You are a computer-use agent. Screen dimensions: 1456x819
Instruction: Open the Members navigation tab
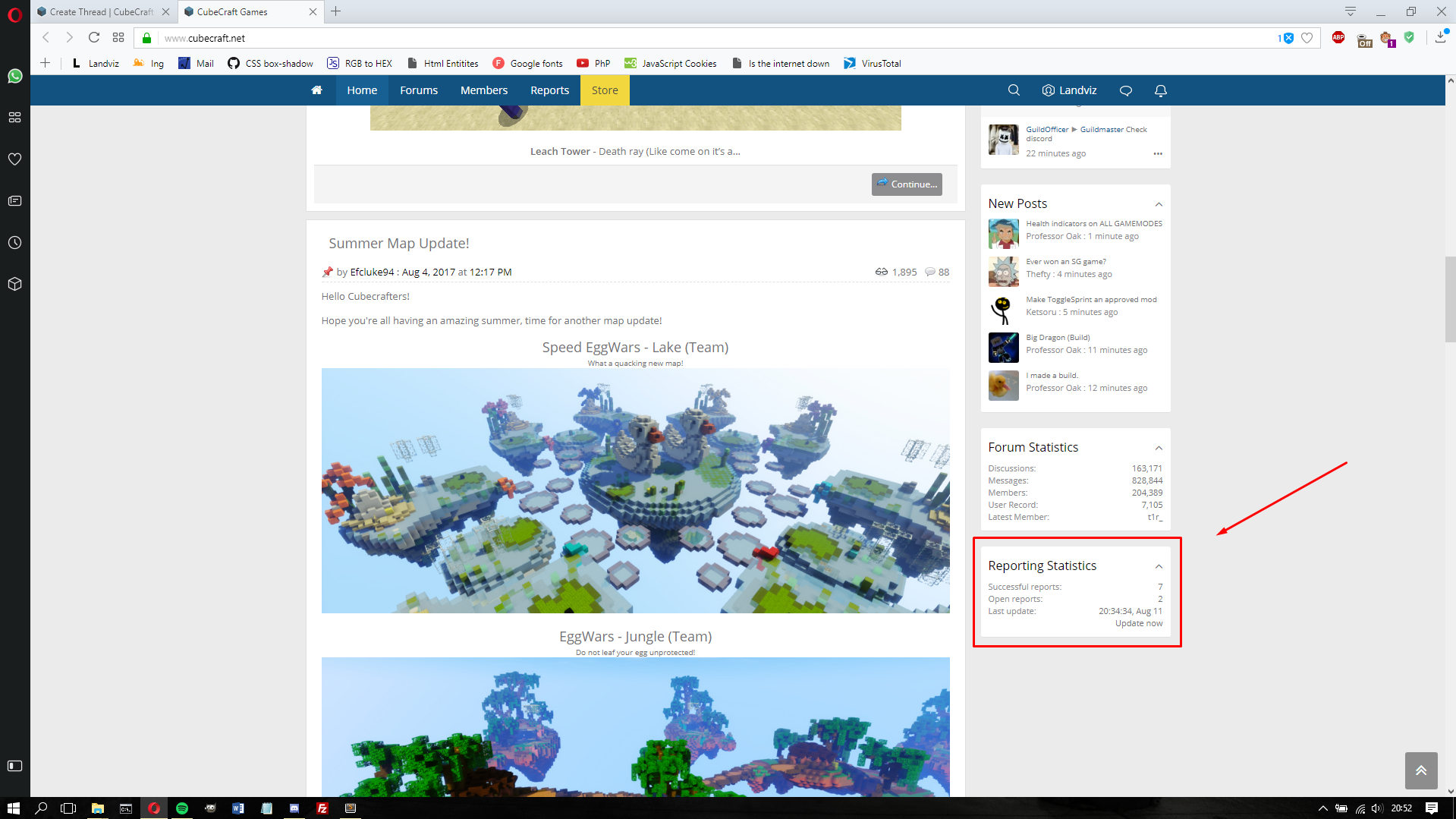[484, 90]
